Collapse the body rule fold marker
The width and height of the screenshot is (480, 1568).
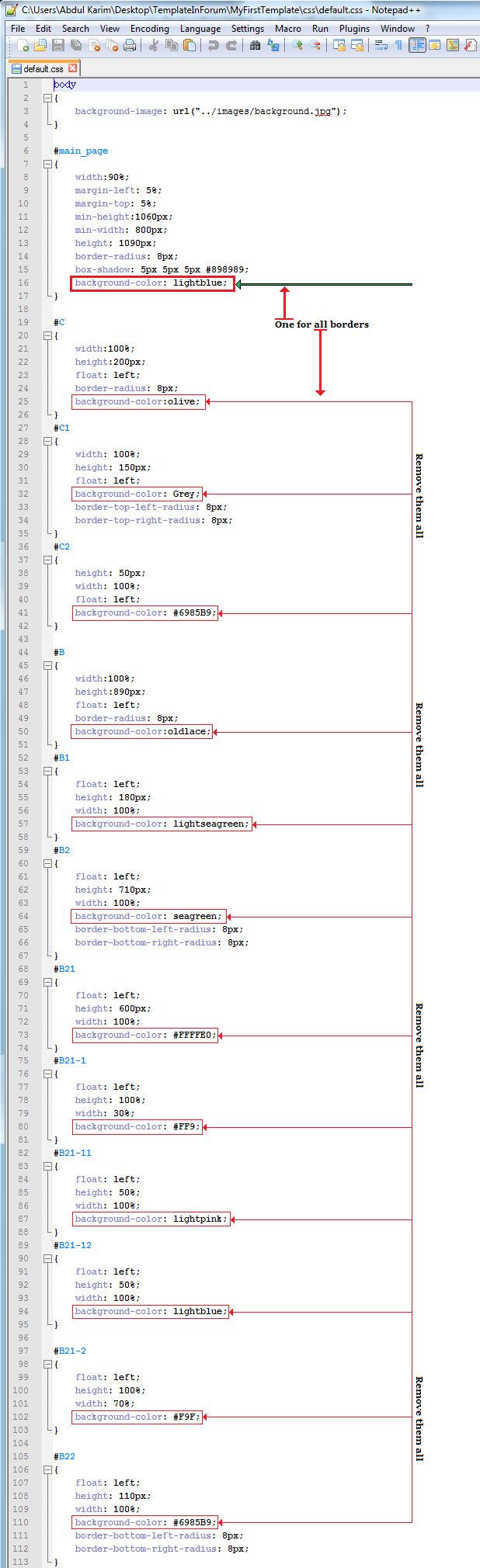tap(47, 98)
